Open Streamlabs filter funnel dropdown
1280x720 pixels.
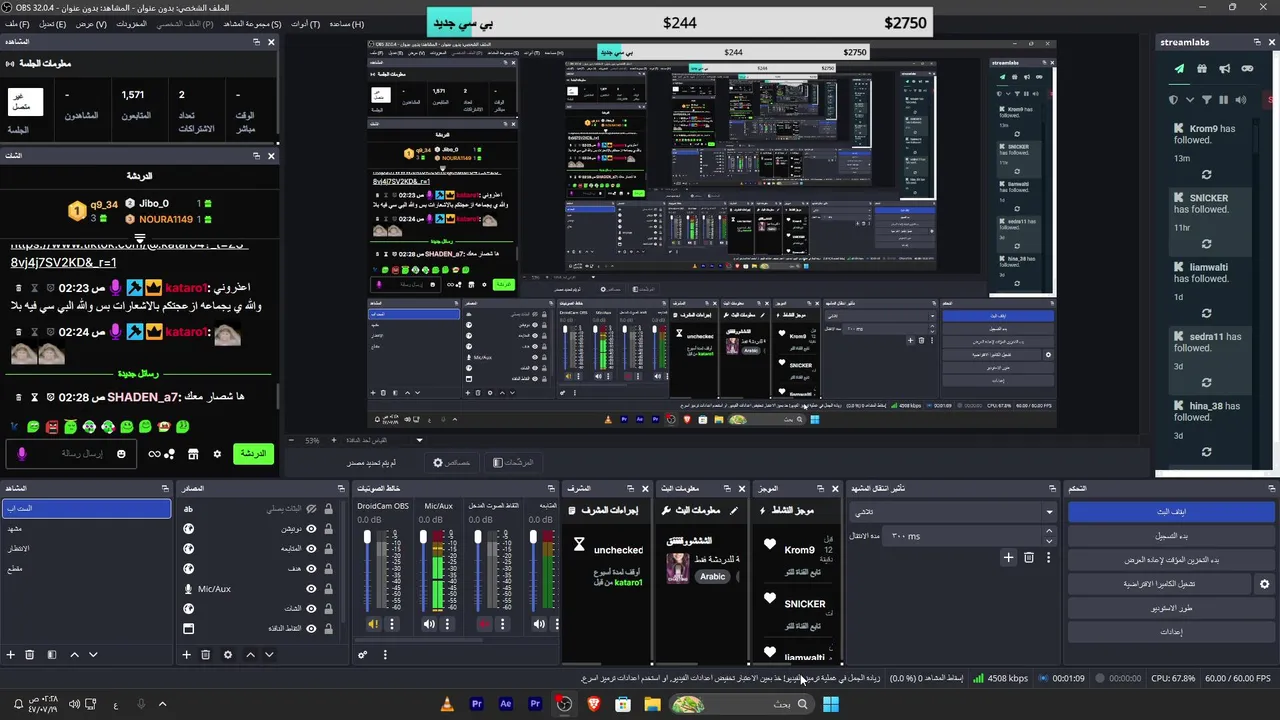coord(1207,100)
